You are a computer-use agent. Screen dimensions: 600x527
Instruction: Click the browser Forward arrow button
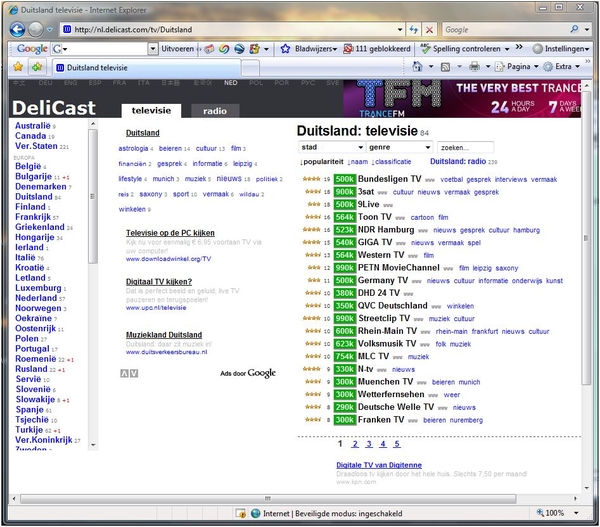point(36,29)
